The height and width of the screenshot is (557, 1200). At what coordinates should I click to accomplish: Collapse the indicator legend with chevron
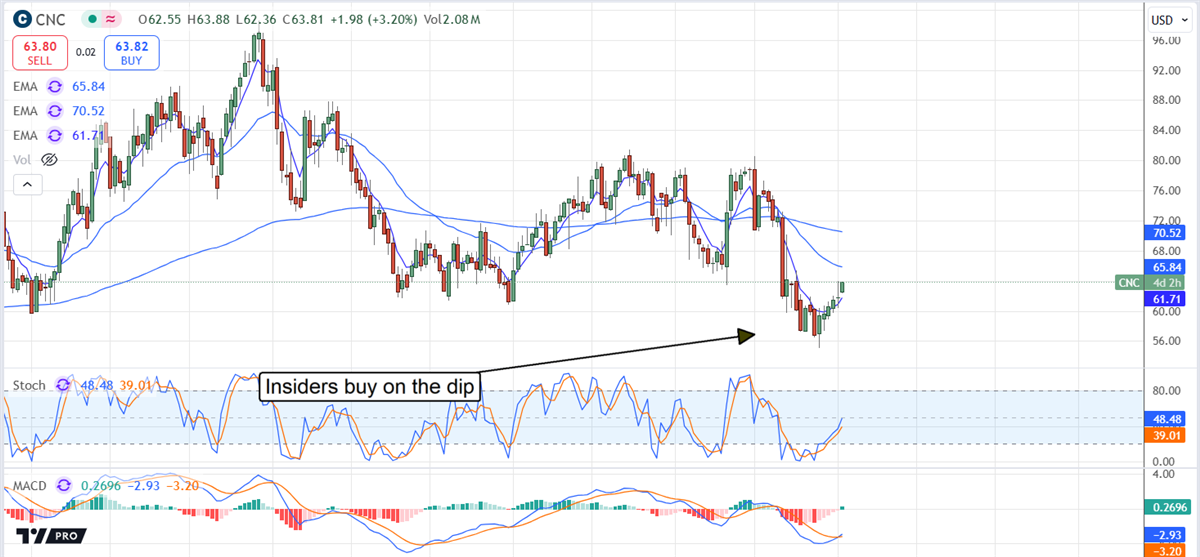[28, 184]
